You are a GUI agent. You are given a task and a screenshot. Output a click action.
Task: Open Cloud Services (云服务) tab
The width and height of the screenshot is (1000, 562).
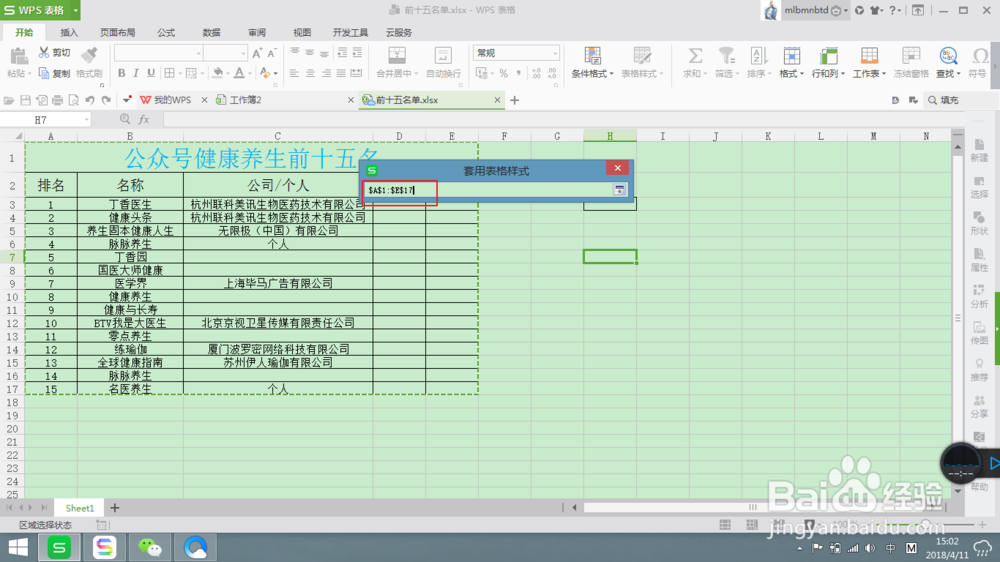click(399, 33)
